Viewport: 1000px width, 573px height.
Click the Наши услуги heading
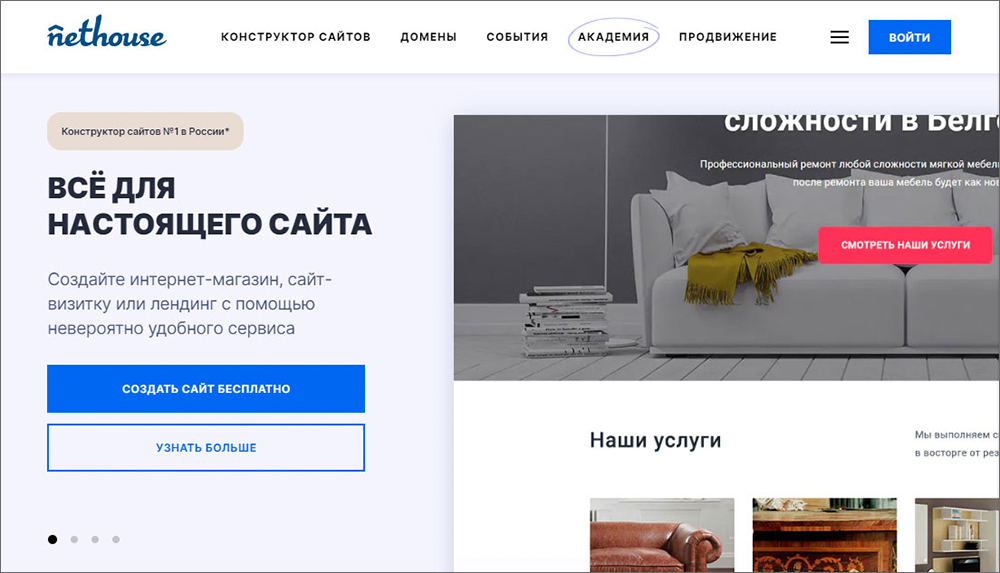(655, 440)
